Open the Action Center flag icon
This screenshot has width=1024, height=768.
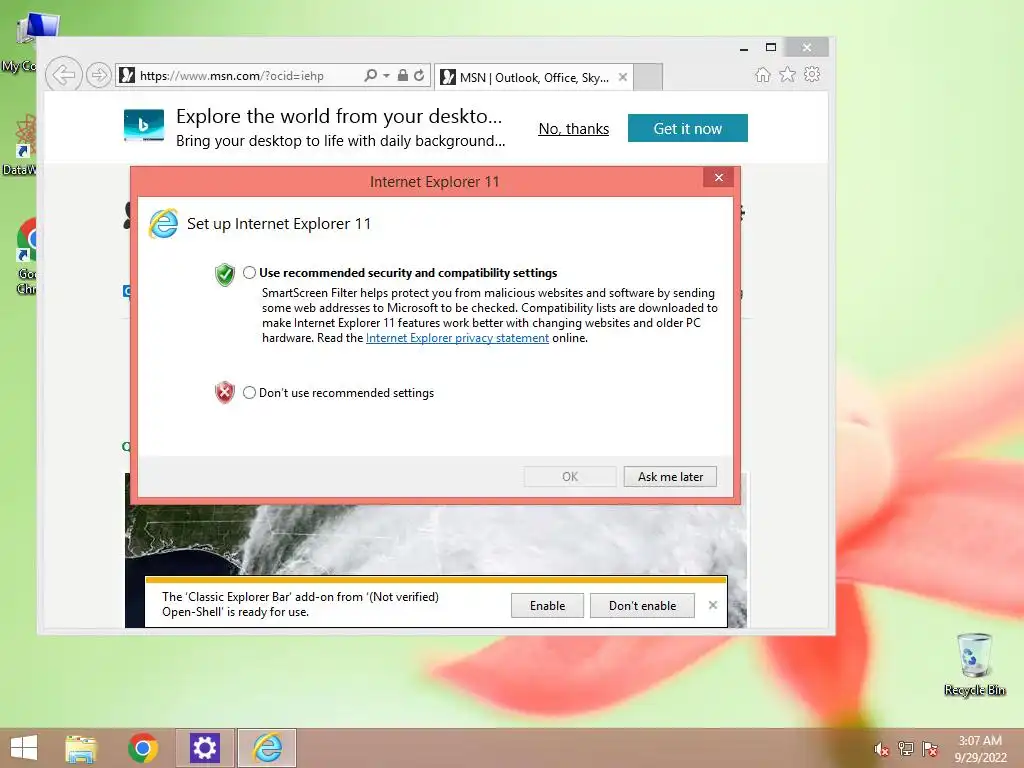click(x=930, y=749)
